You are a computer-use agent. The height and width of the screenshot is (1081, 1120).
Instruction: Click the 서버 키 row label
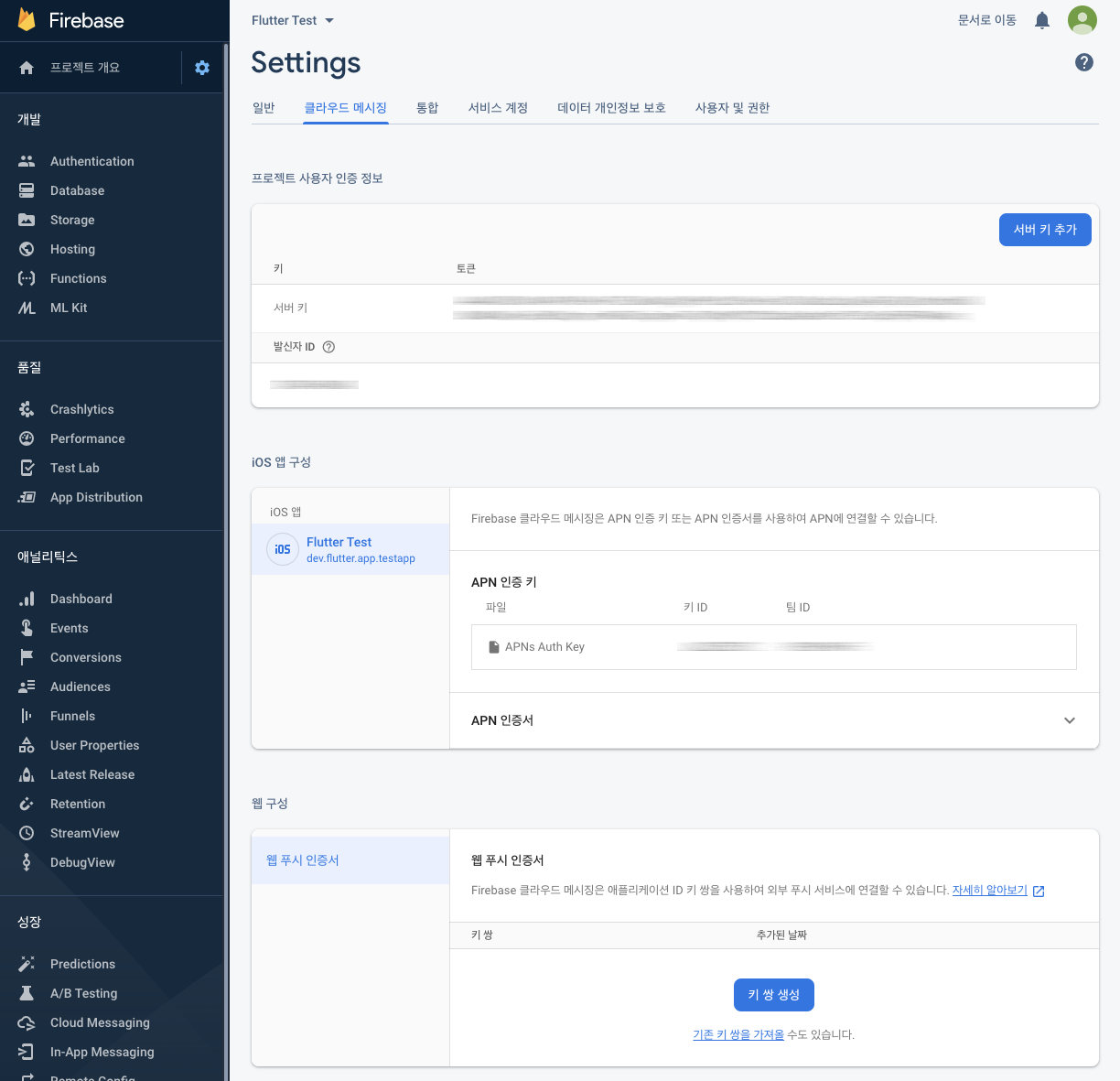pos(291,308)
